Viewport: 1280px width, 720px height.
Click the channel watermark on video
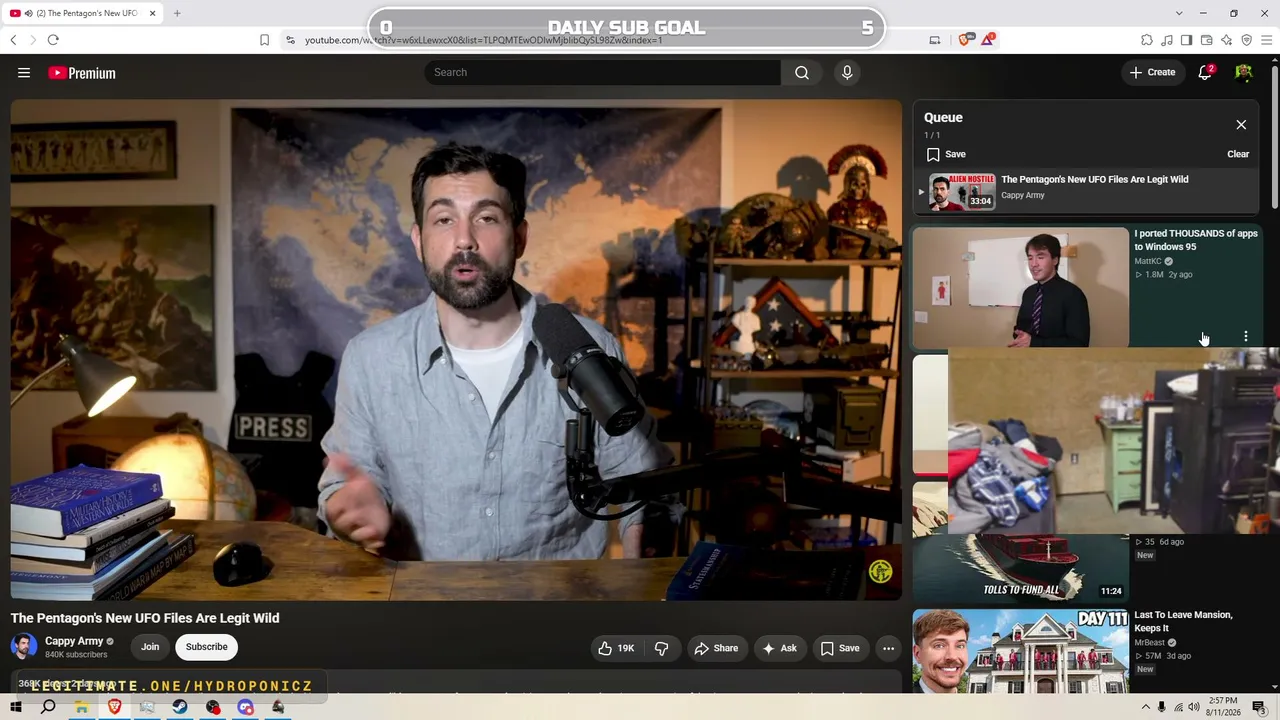[x=880, y=571]
